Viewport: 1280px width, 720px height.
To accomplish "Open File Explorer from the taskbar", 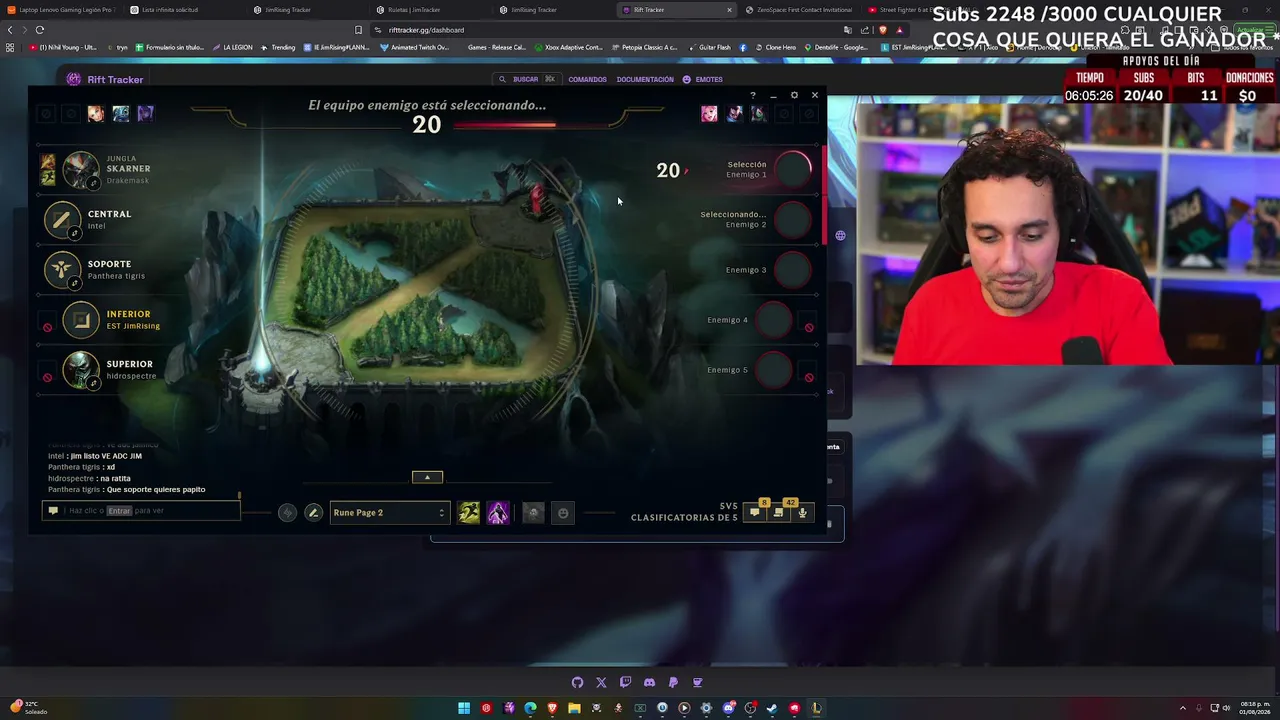I will [574, 709].
